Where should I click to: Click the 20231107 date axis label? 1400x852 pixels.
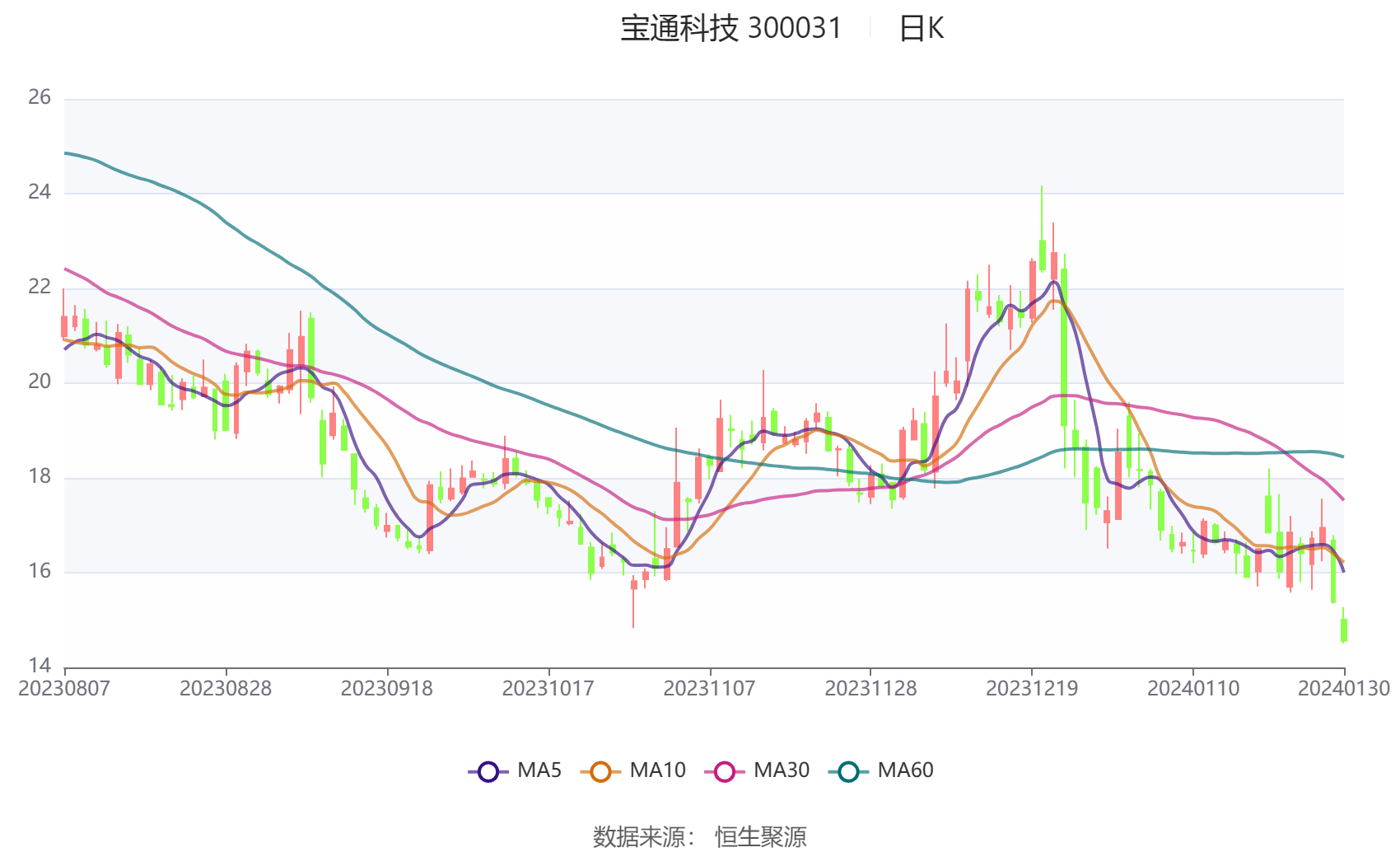(709, 688)
